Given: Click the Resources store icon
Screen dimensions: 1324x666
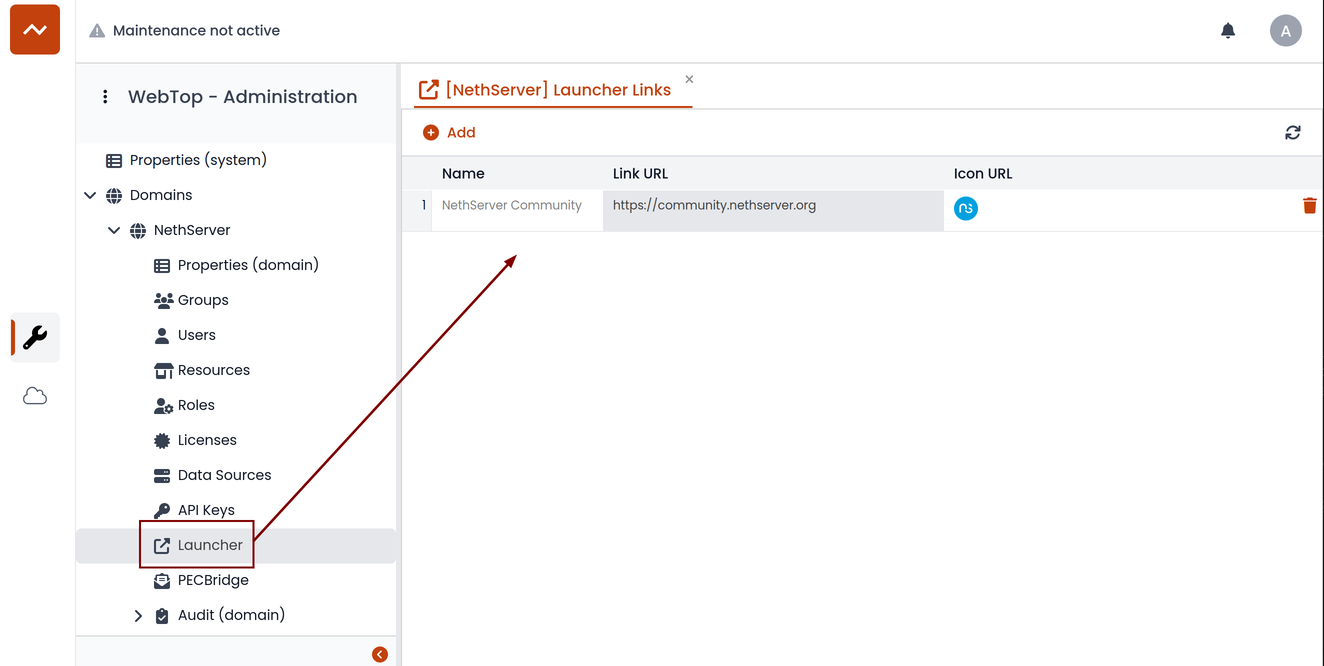Looking at the screenshot, I should [x=163, y=370].
